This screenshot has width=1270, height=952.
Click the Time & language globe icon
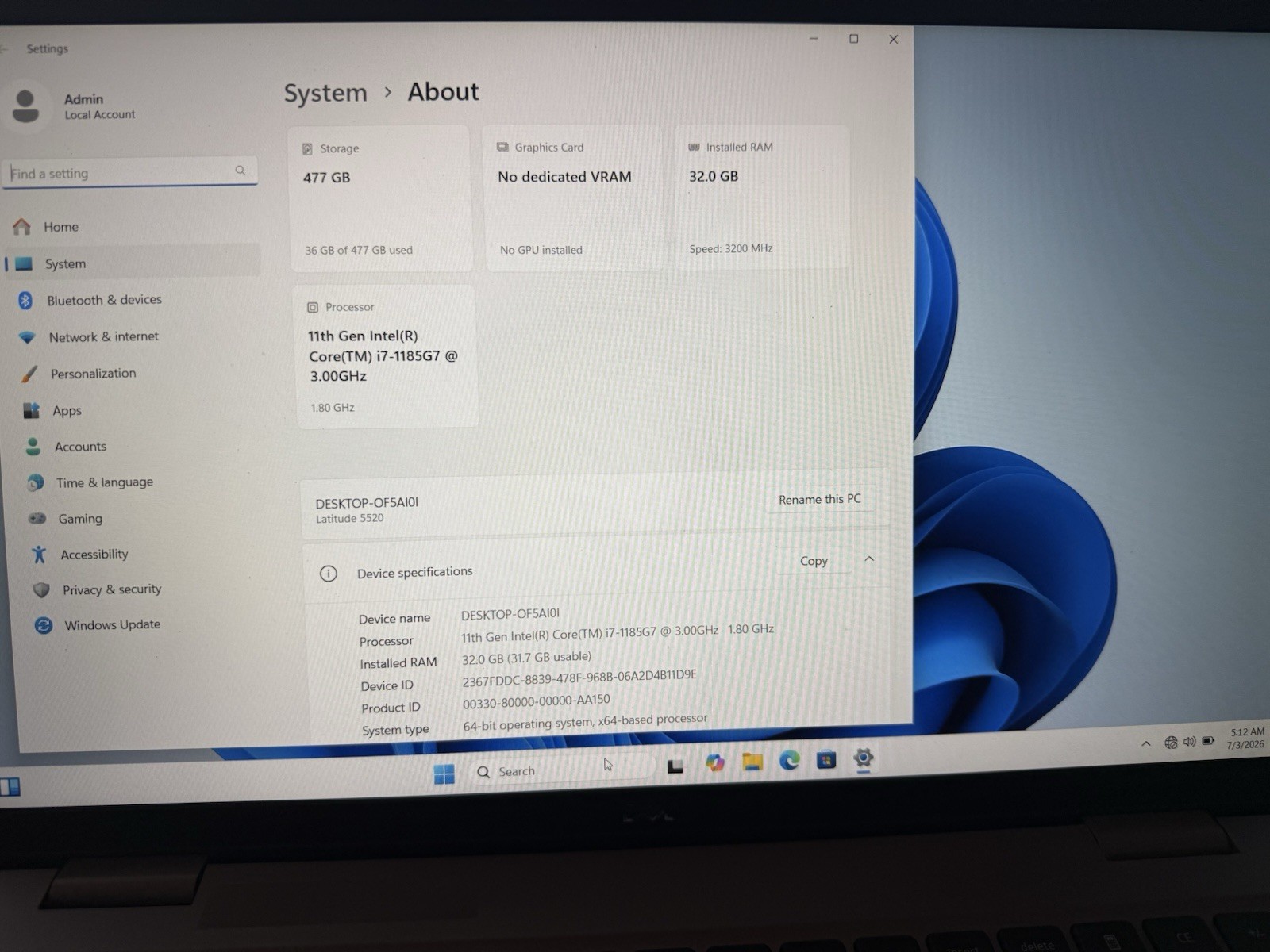tap(35, 482)
